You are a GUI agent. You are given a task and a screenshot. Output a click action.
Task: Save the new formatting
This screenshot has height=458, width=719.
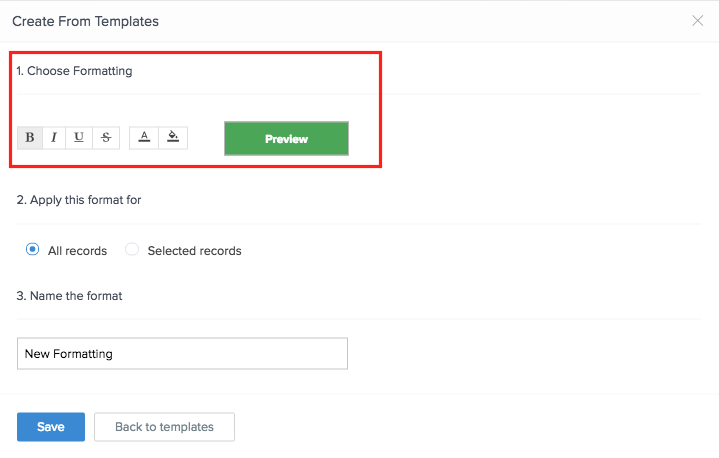click(51, 427)
